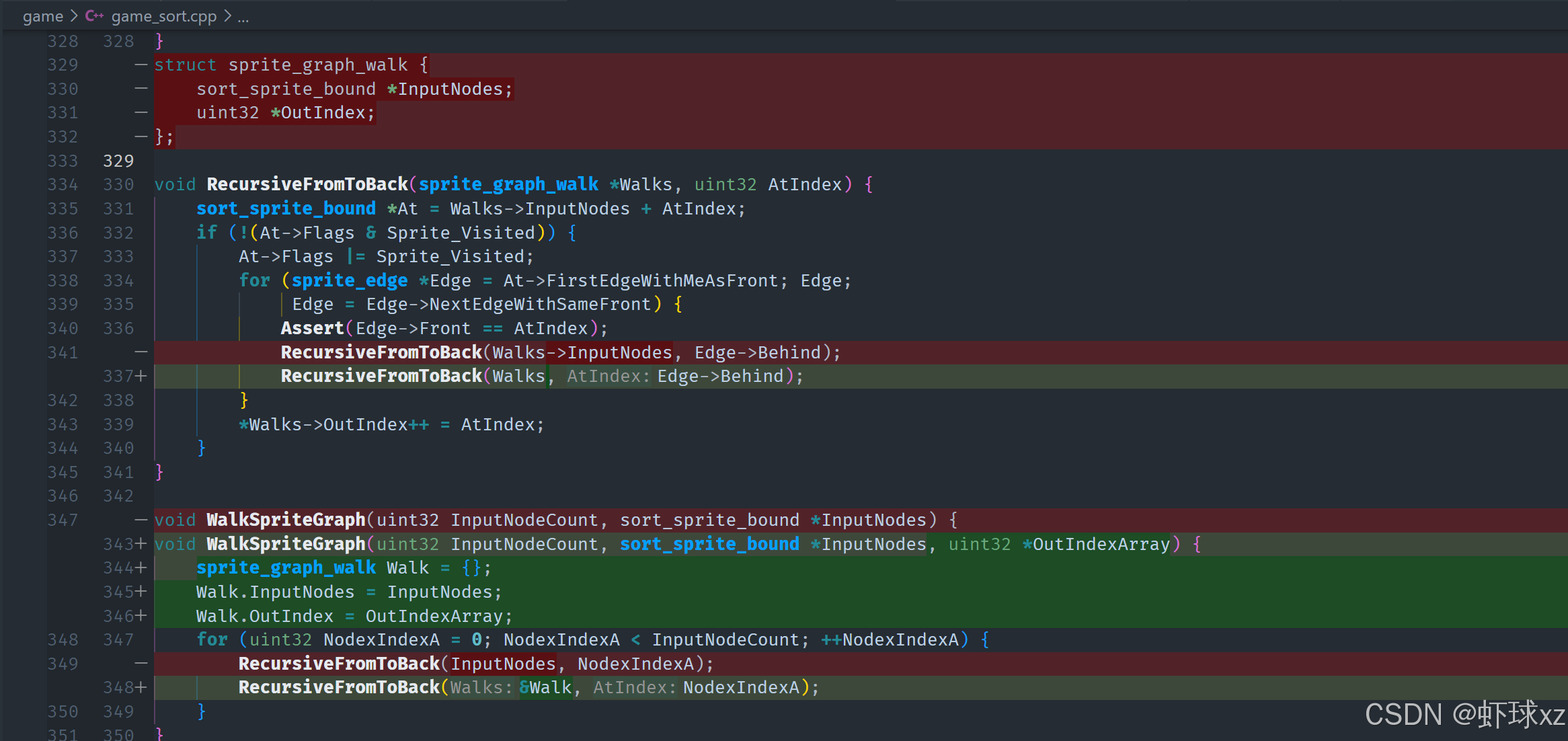The image size is (1568, 741).
Task: Click the chevron after 'game' breadcrumb
Action: (74, 16)
